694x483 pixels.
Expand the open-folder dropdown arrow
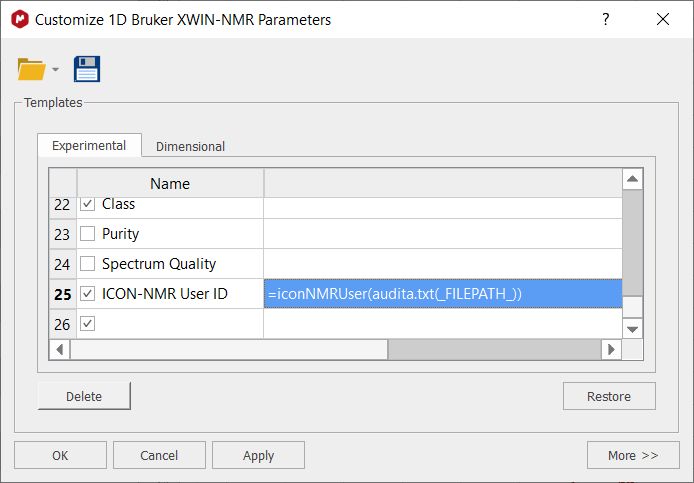tap(55, 70)
